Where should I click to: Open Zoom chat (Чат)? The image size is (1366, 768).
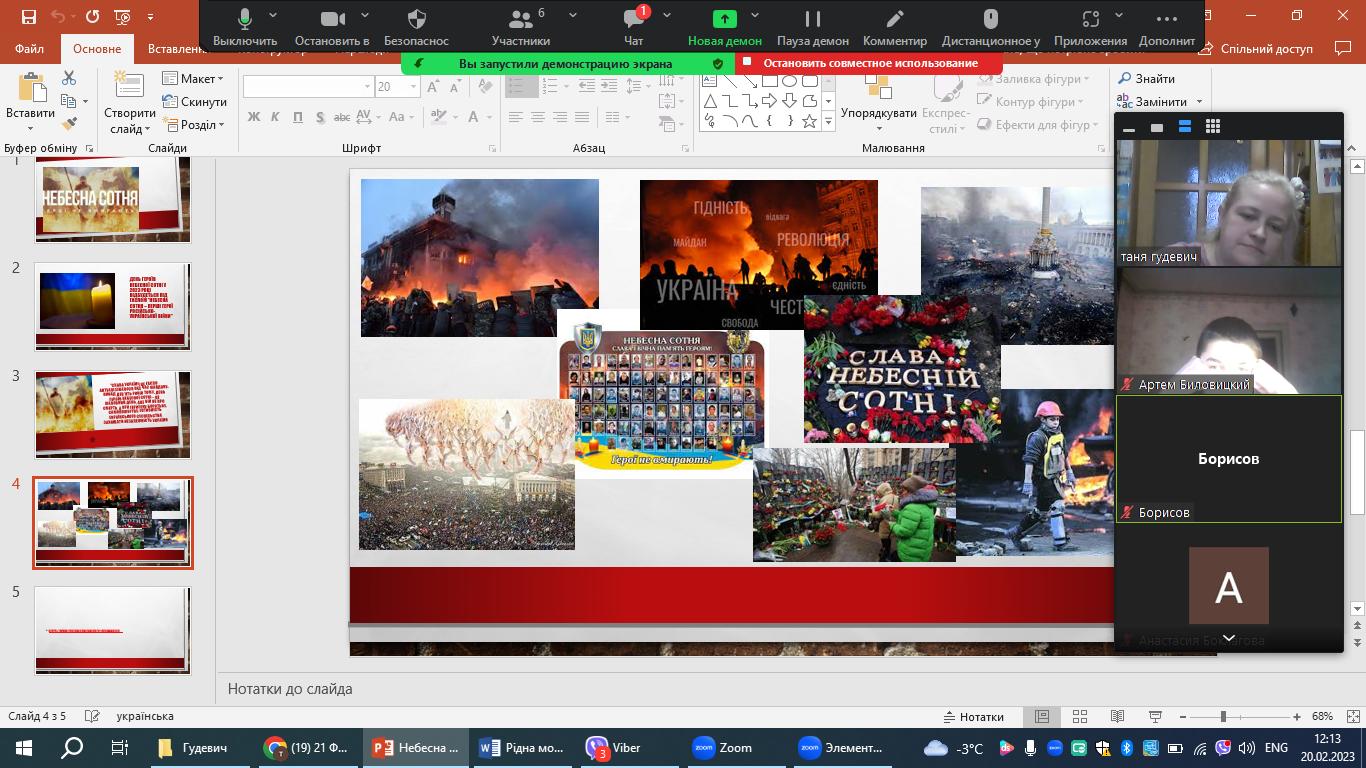tap(633, 27)
